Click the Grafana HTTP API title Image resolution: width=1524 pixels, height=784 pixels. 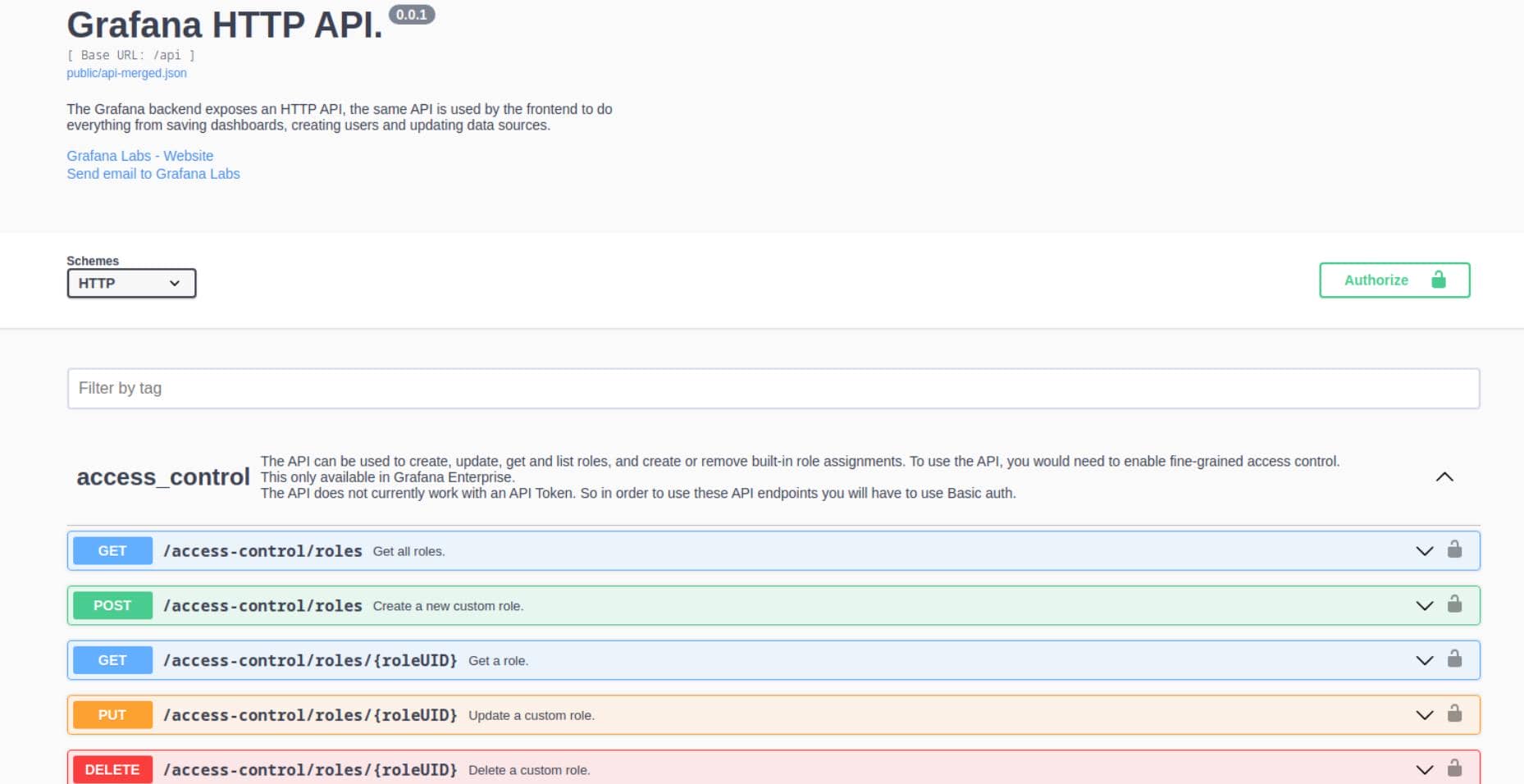coord(225,25)
